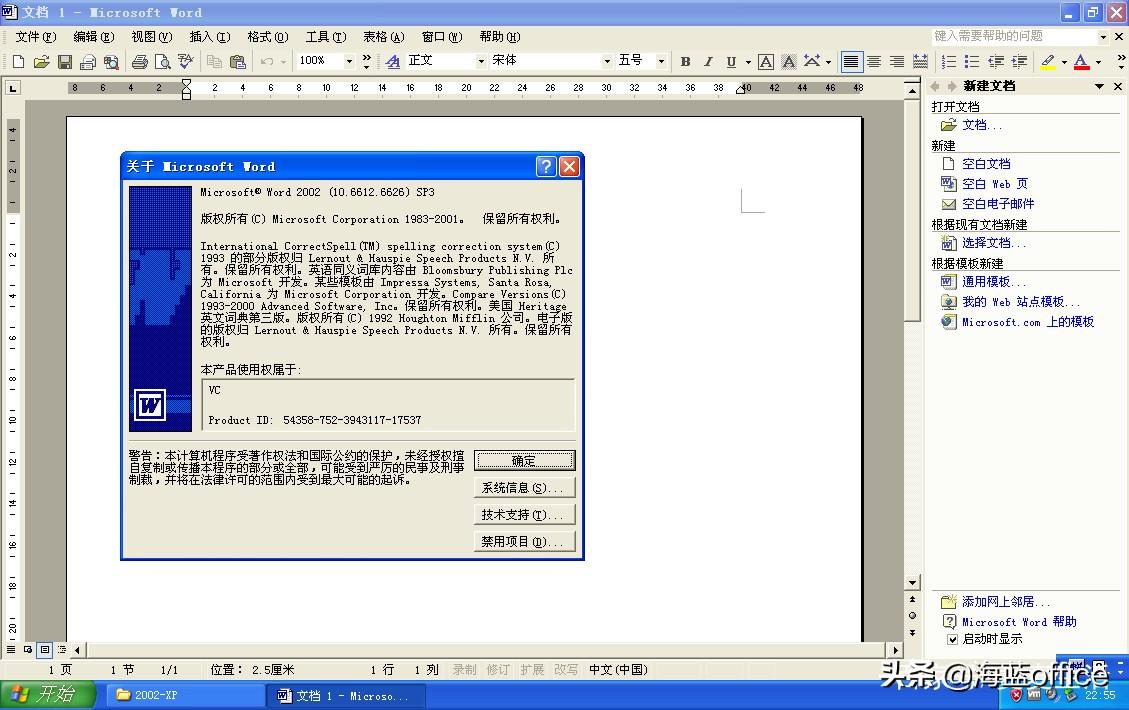Click 空白电子邮件 link
The height and width of the screenshot is (710, 1129).
click(998, 204)
